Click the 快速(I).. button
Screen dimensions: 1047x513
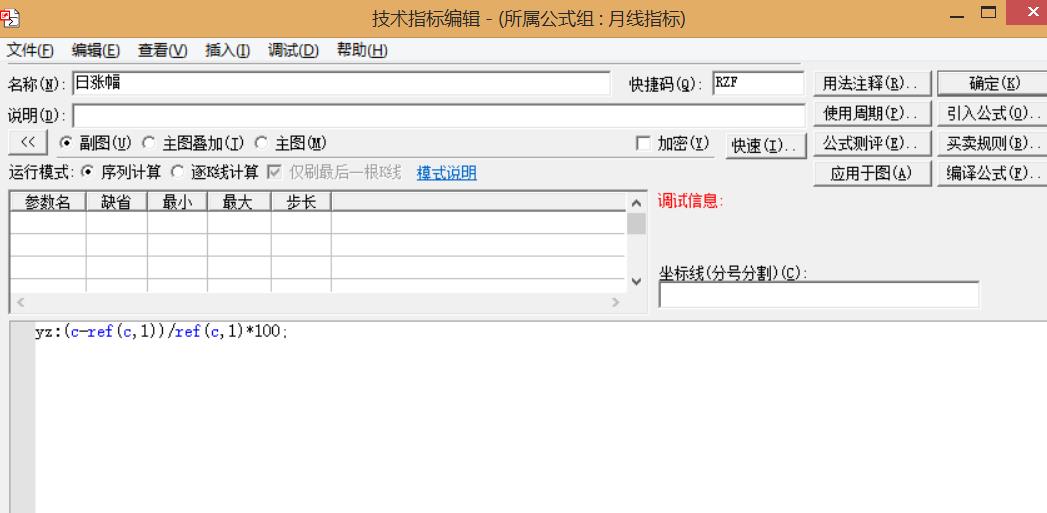tap(766, 146)
